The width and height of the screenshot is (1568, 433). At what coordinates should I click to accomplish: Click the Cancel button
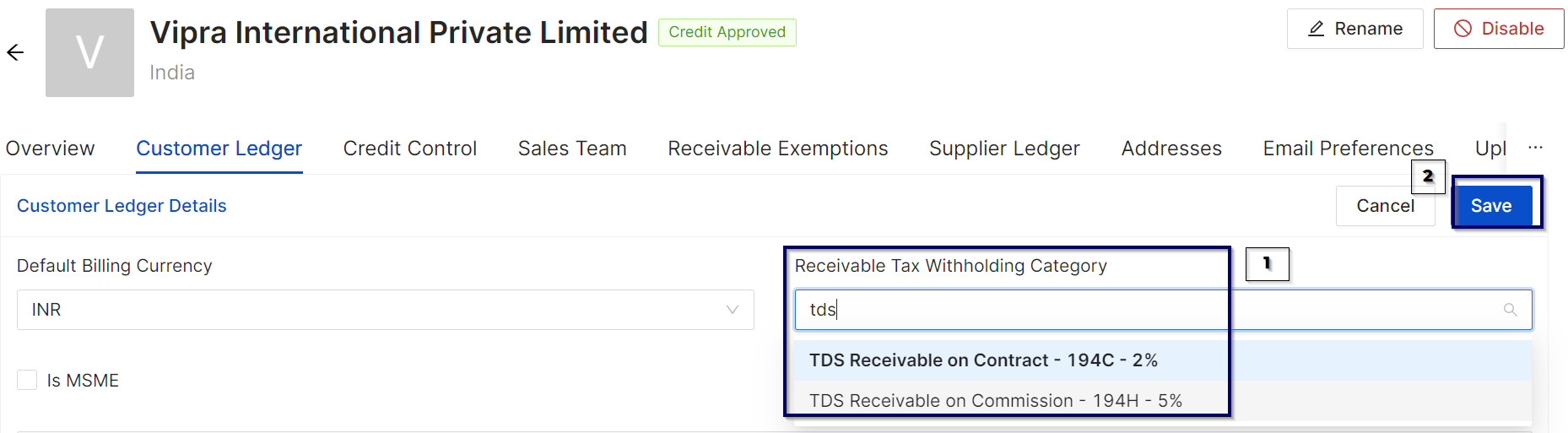[x=1385, y=206]
